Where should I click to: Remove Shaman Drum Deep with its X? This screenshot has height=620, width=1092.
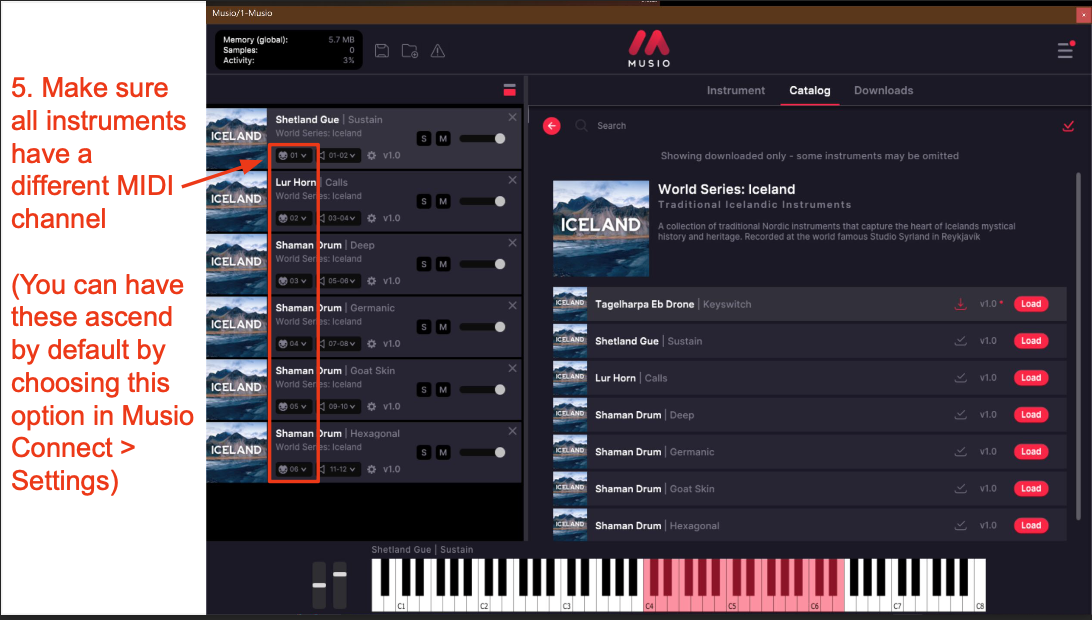point(513,242)
